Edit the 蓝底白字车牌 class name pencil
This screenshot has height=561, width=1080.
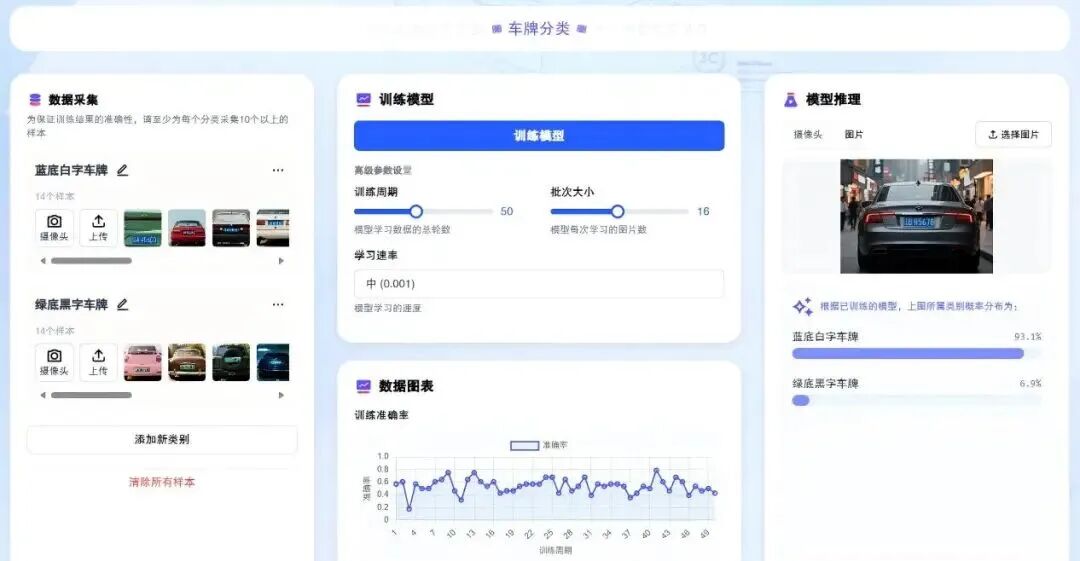123,170
